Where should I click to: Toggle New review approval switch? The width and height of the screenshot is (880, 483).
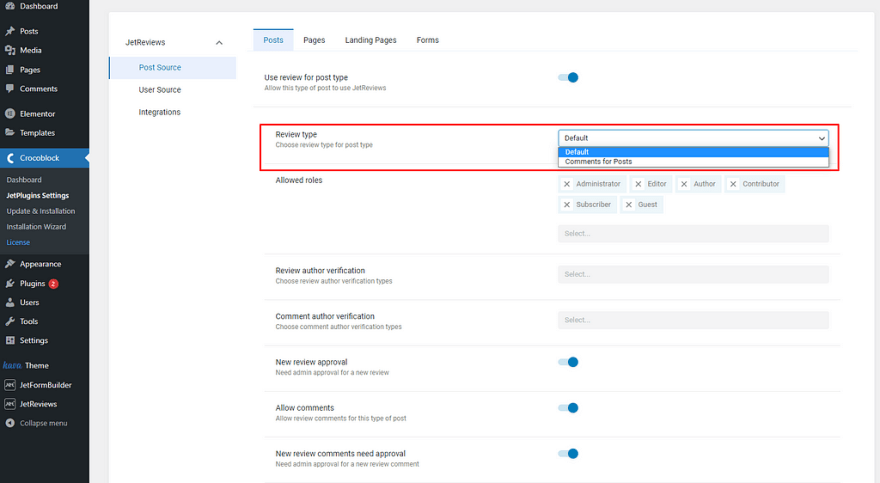tap(568, 362)
